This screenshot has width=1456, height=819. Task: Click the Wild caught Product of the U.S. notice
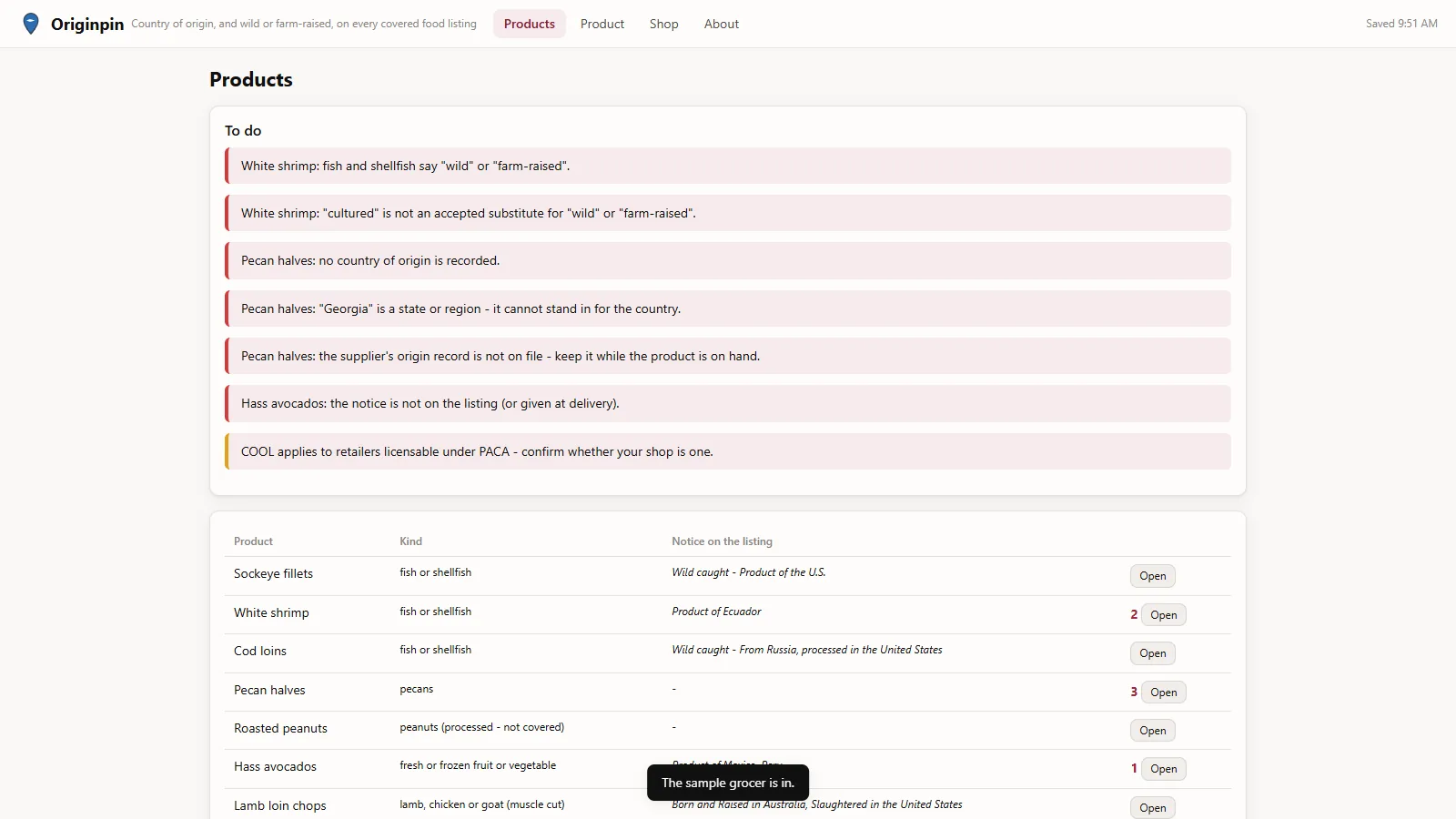[749, 572]
